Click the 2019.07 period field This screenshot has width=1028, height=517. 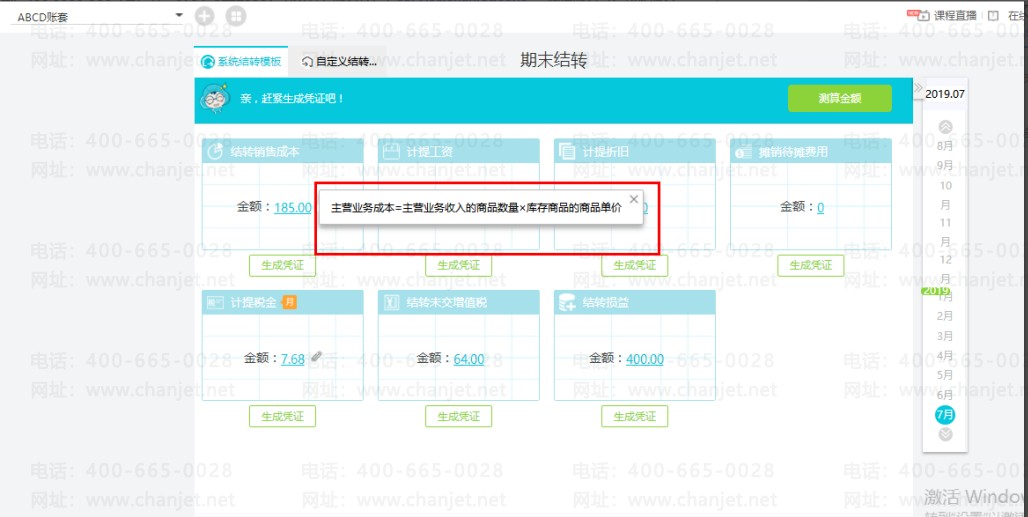pos(945,94)
